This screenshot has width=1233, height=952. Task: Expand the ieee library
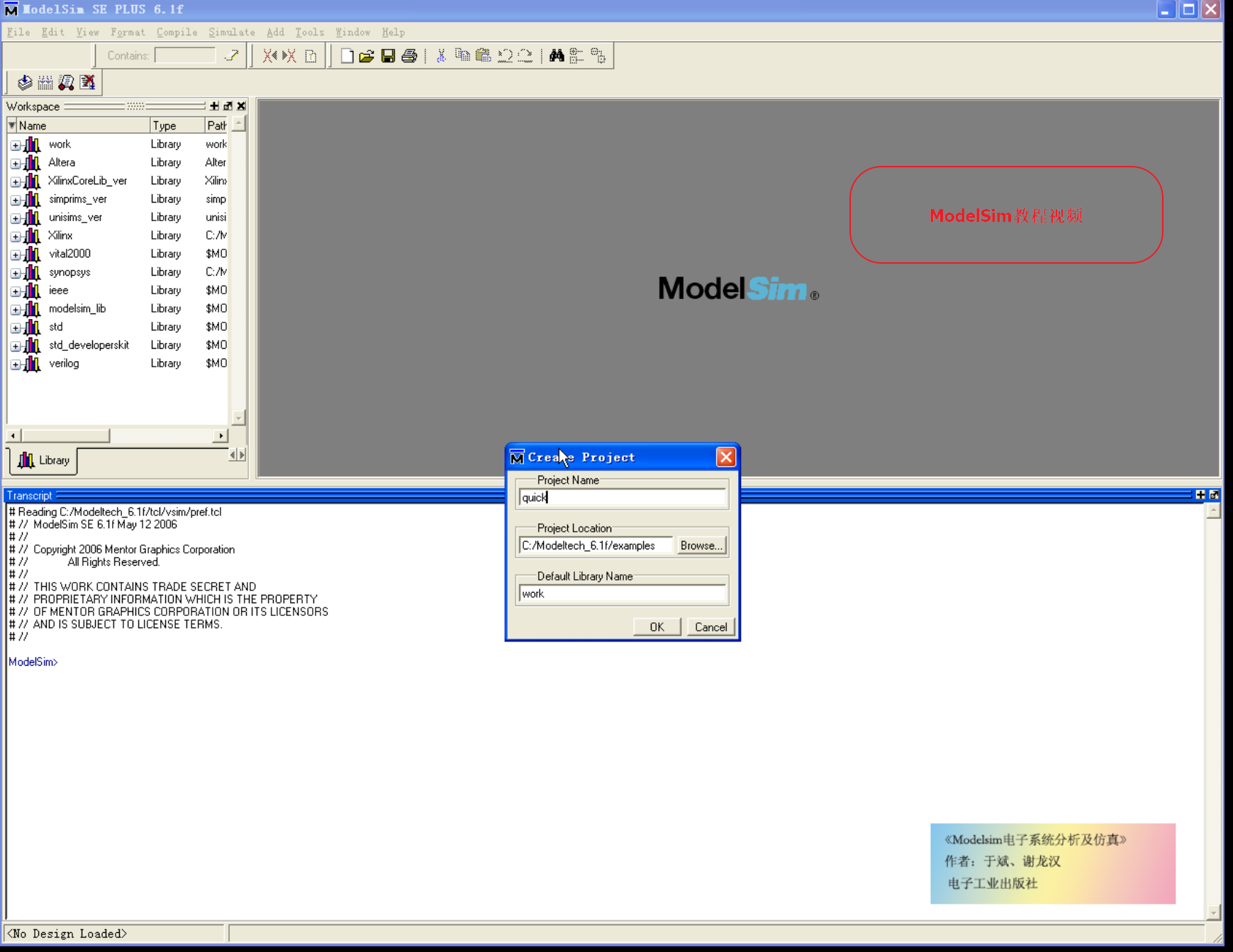click(x=16, y=291)
